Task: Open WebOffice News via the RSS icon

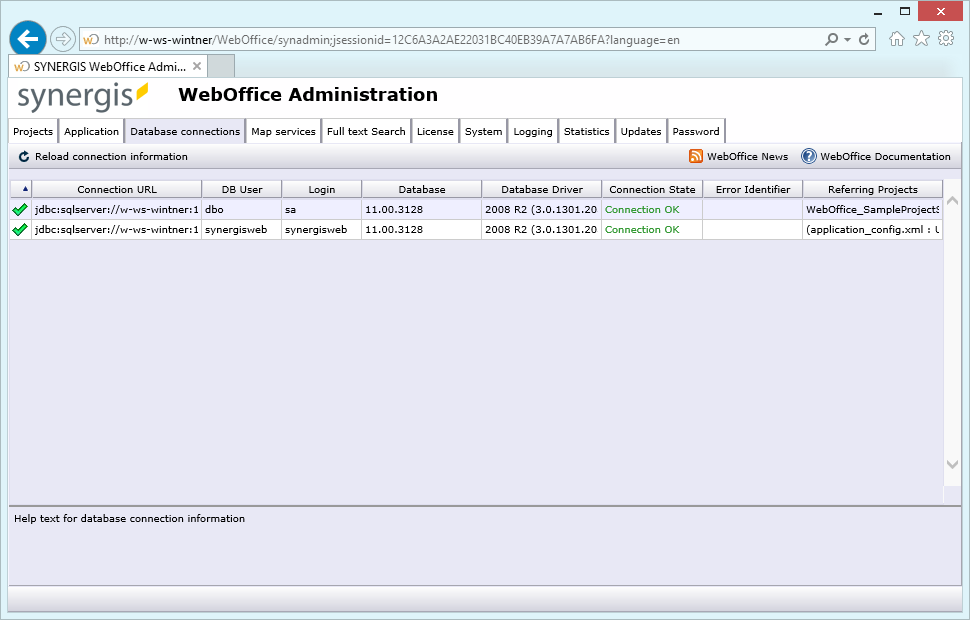Action: click(x=695, y=156)
